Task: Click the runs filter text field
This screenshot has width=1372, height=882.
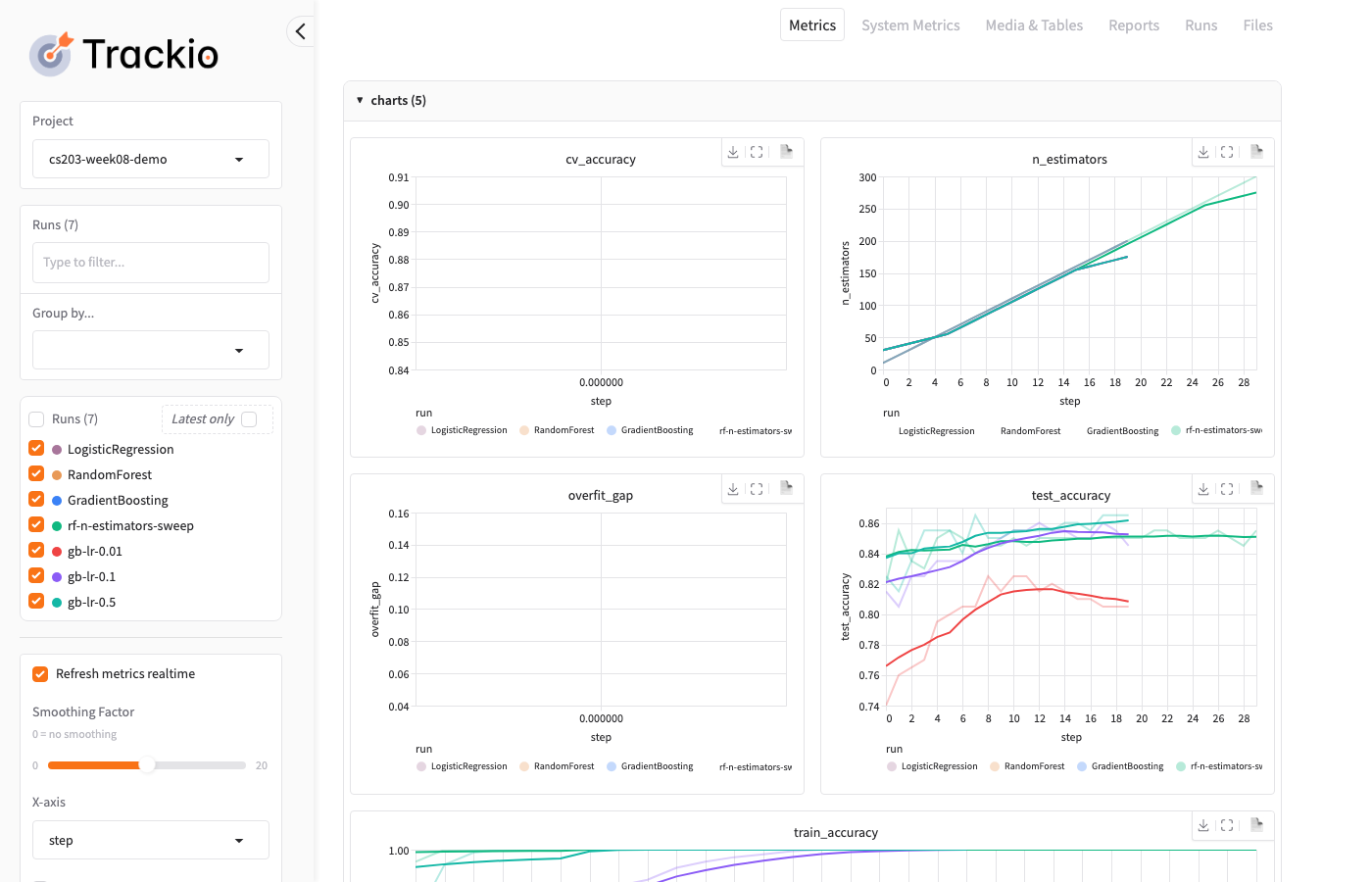Action: point(151,263)
